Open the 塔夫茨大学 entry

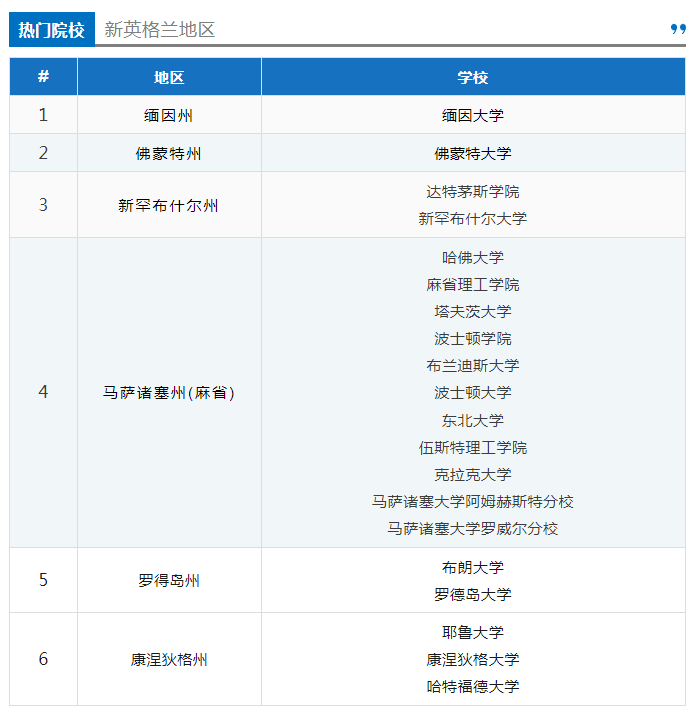point(473,312)
